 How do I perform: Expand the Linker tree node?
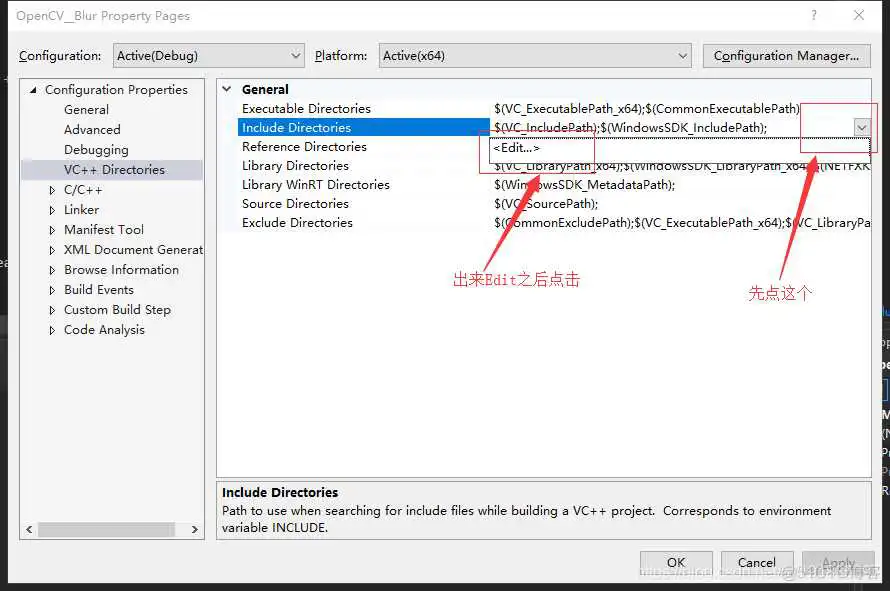[52, 210]
